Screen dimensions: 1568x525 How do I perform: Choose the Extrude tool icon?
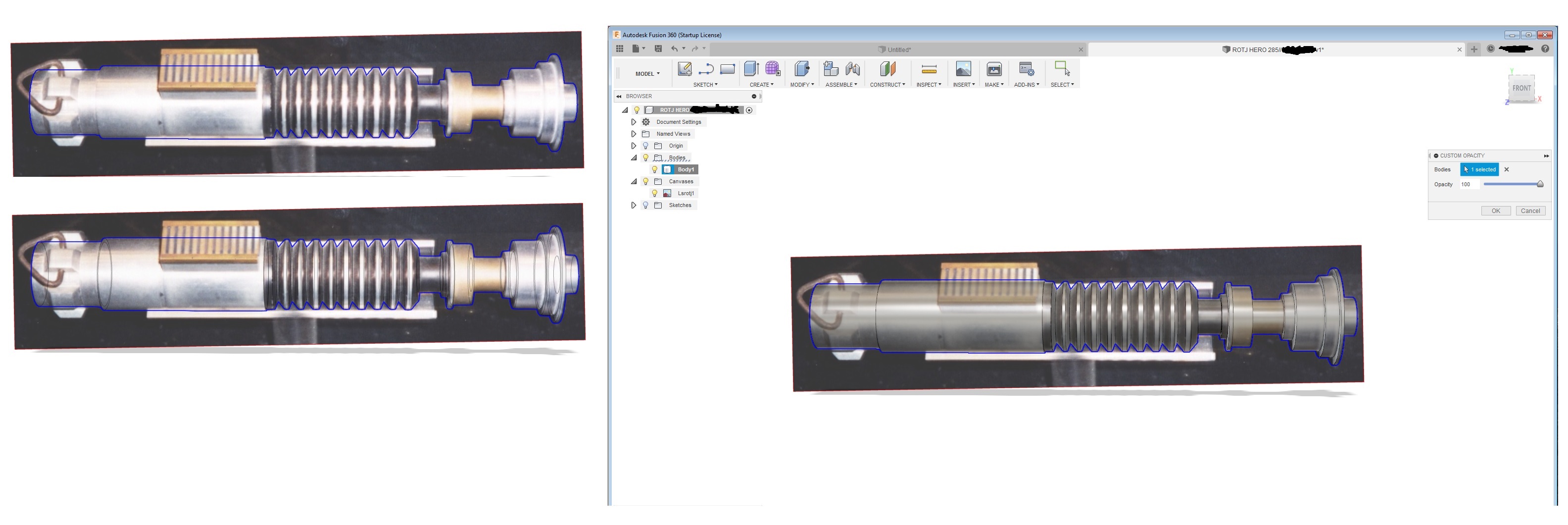click(x=751, y=69)
